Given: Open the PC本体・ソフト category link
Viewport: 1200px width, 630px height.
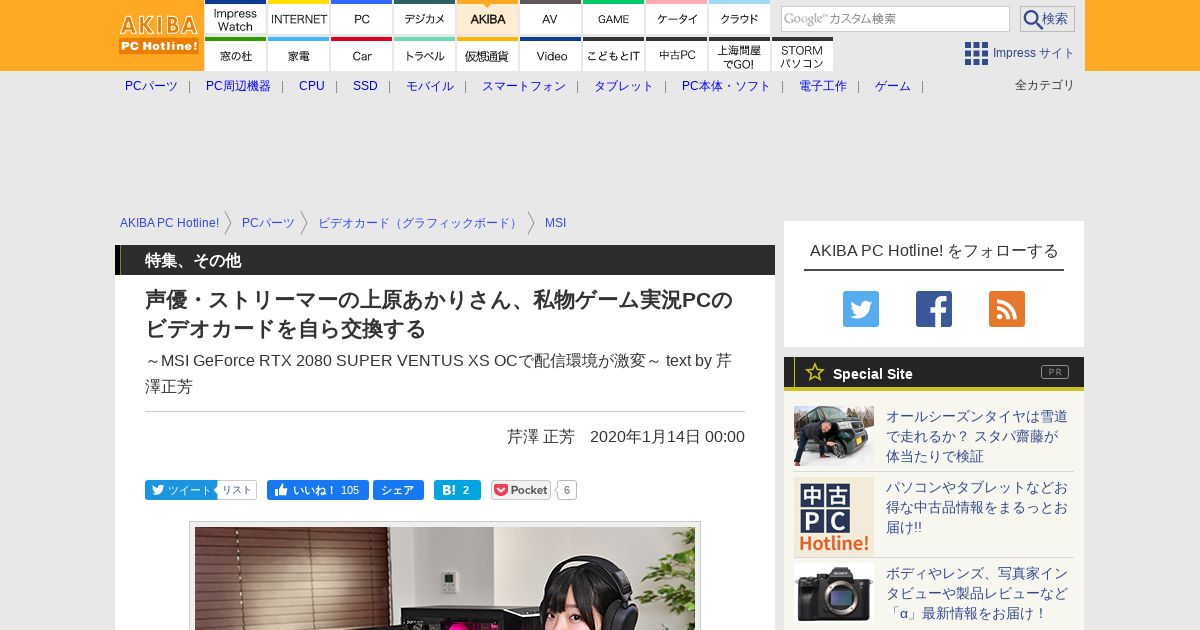Looking at the screenshot, I should coord(726,86).
